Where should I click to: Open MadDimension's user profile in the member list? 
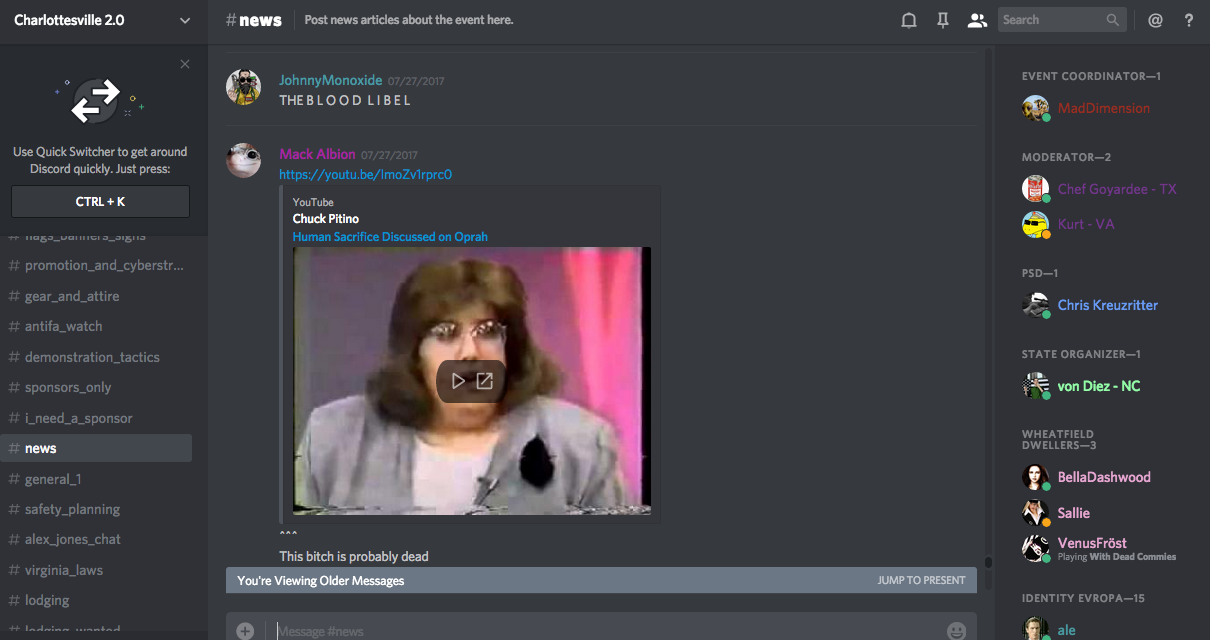(1103, 108)
